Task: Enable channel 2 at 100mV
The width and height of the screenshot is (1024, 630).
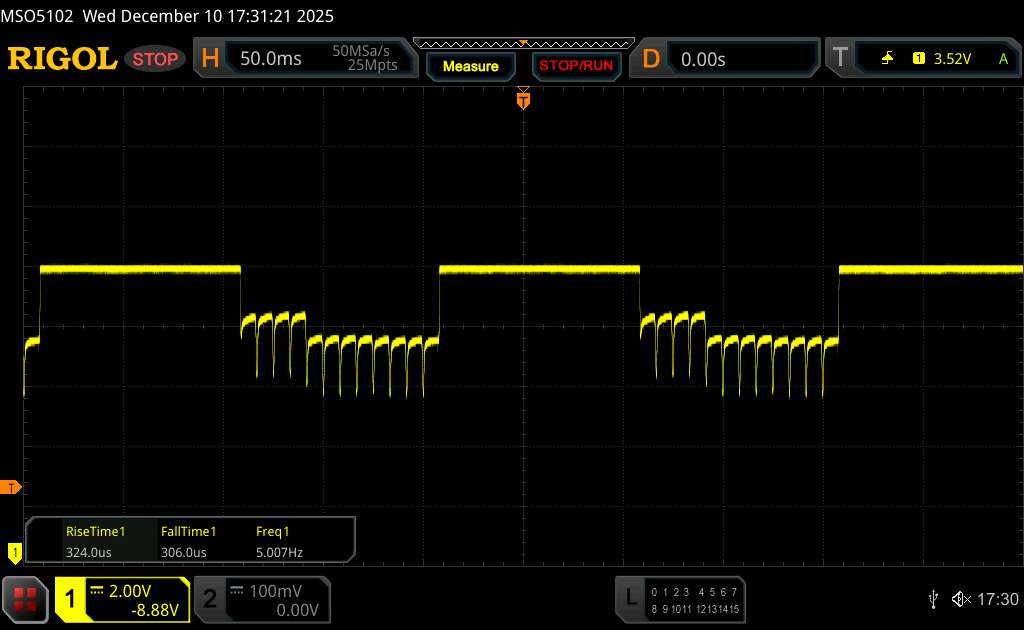Action: click(x=258, y=598)
